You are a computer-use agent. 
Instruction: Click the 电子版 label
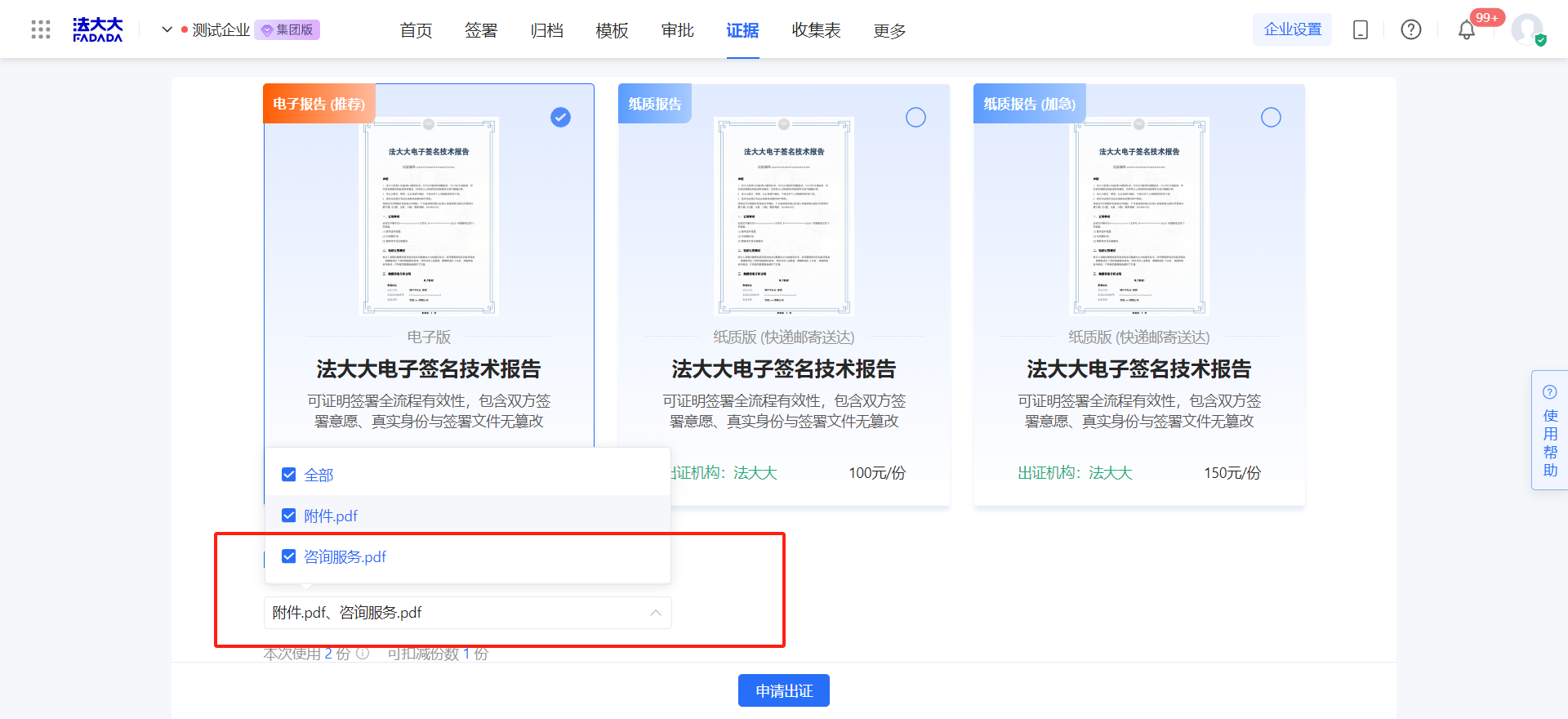click(429, 337)
